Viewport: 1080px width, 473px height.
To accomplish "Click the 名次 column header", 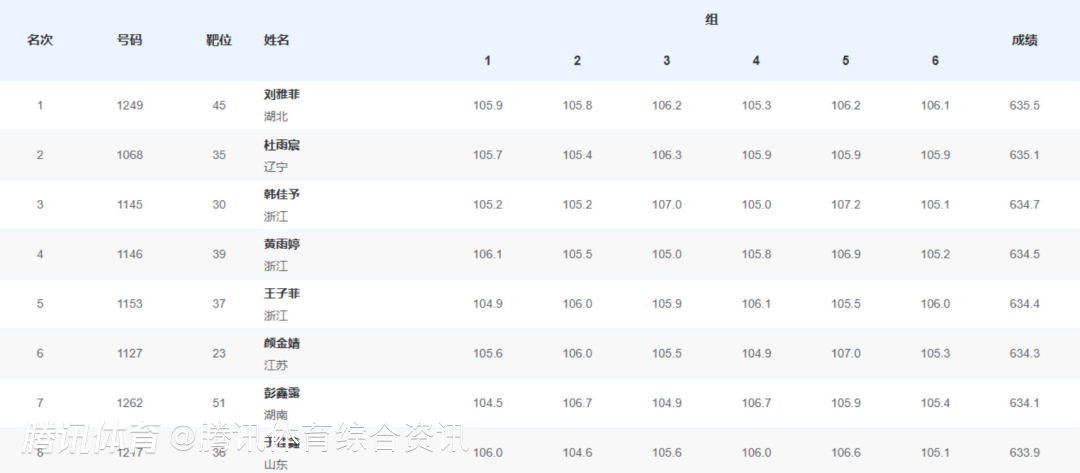I will 40,40.
